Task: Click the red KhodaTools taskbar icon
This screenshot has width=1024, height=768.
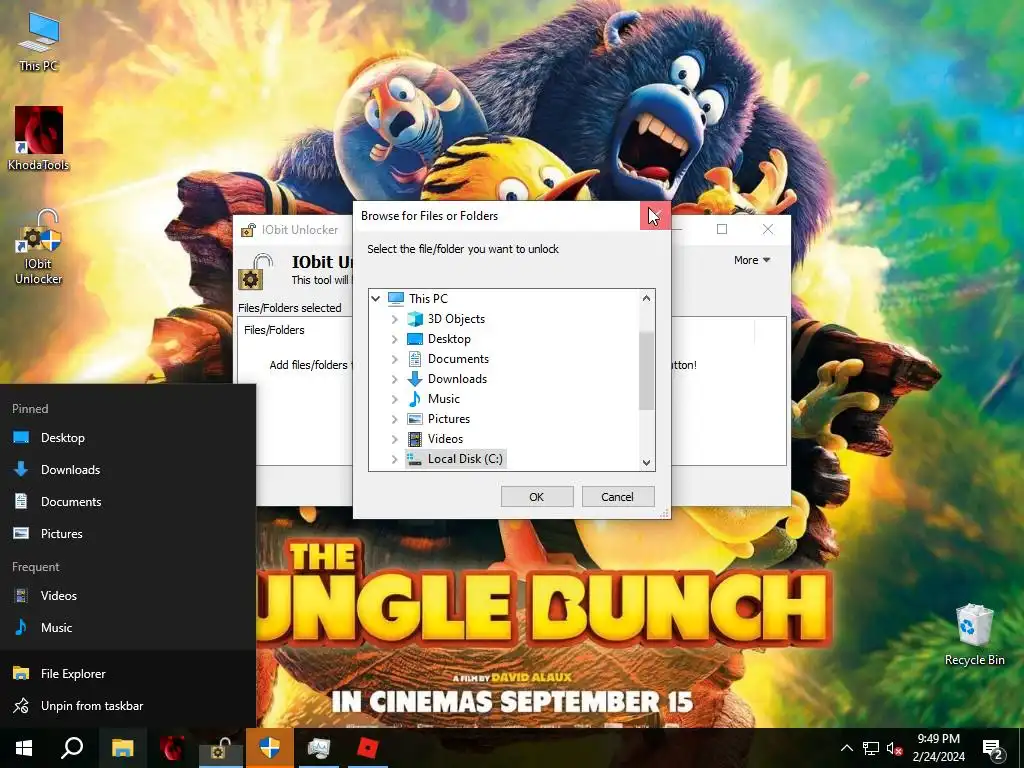Action: click(x=171, y=748)
